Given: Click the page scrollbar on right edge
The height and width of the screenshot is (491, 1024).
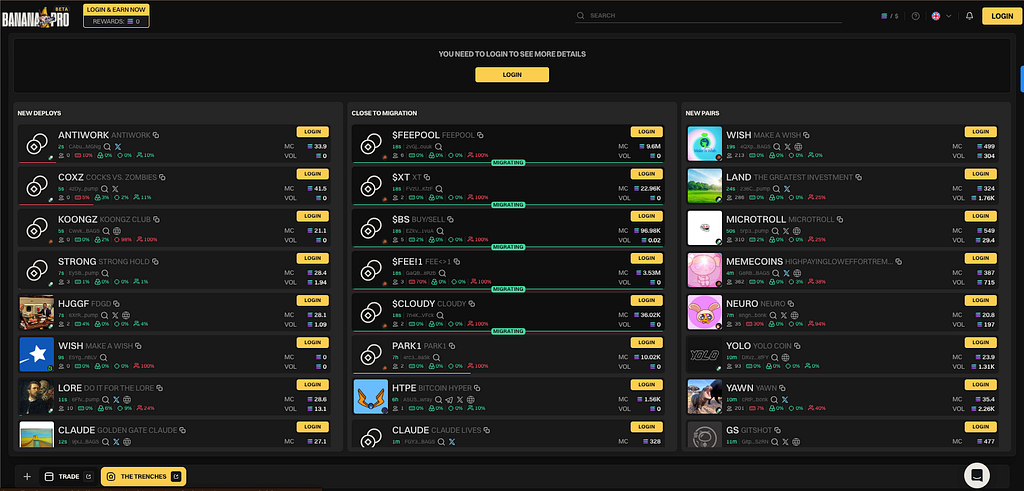Looking at the screenshot, I should coord(1022,78).
